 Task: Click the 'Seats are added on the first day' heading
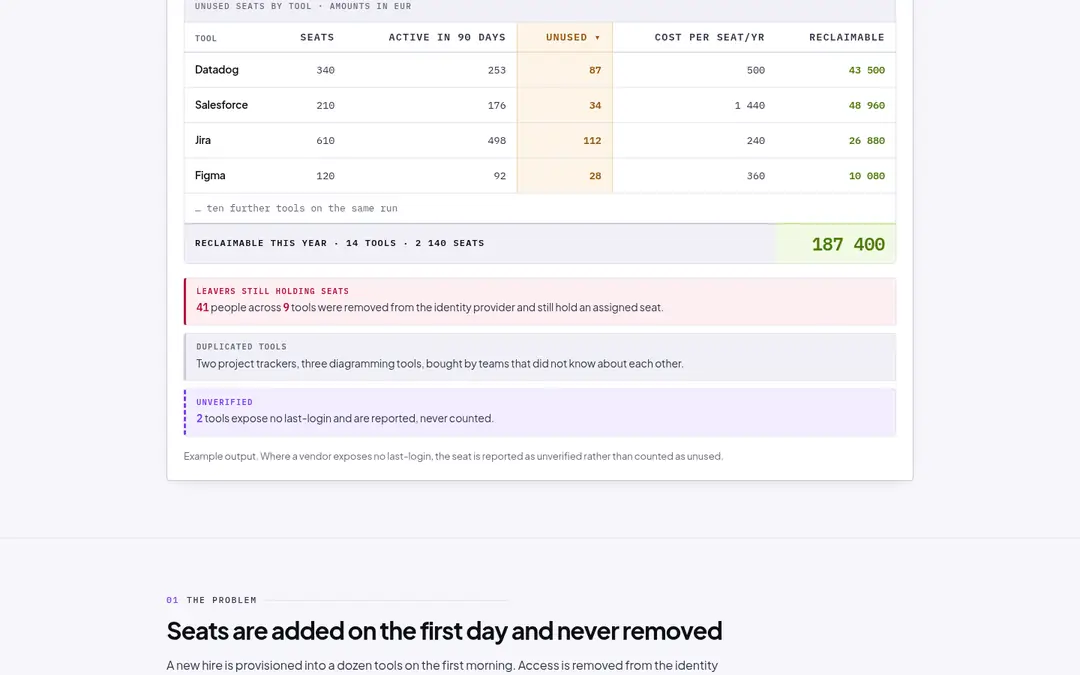pos(444,631)
